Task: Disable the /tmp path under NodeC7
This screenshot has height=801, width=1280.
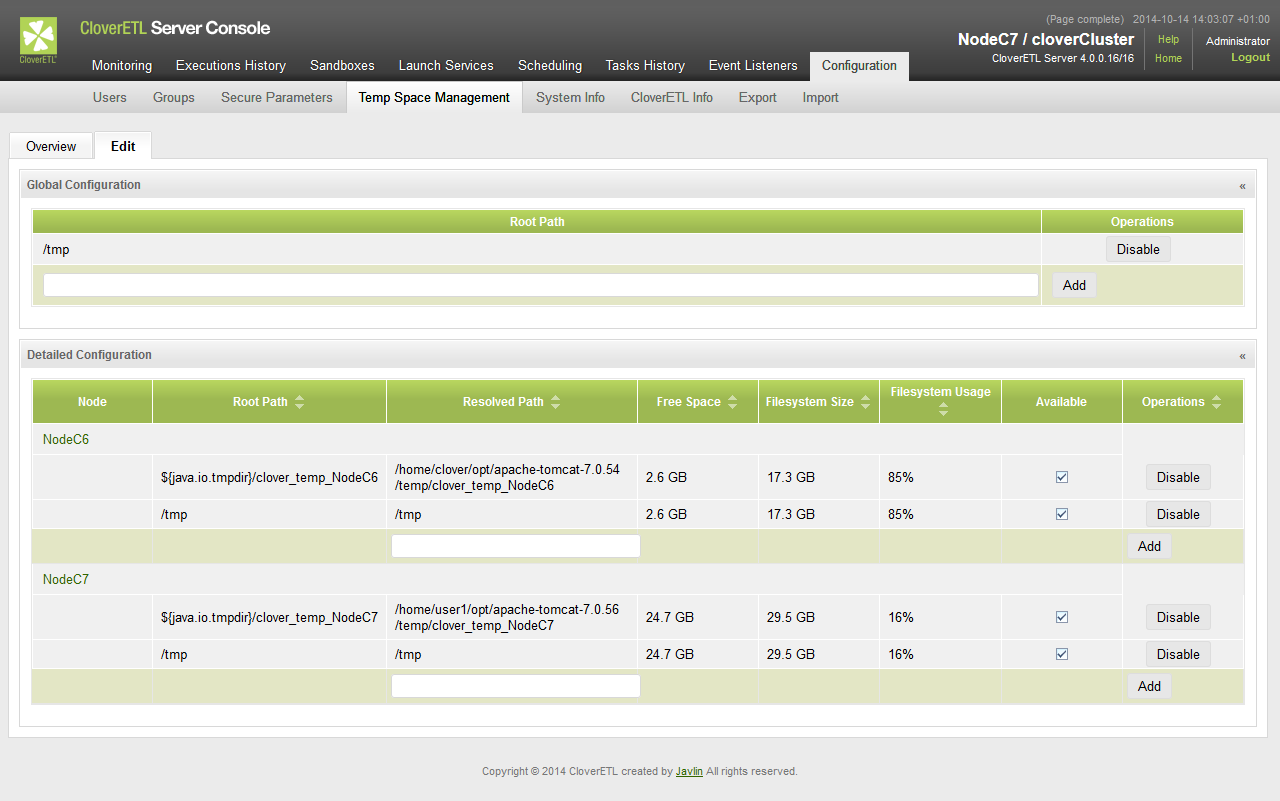Action: (x=1178, y=654)
